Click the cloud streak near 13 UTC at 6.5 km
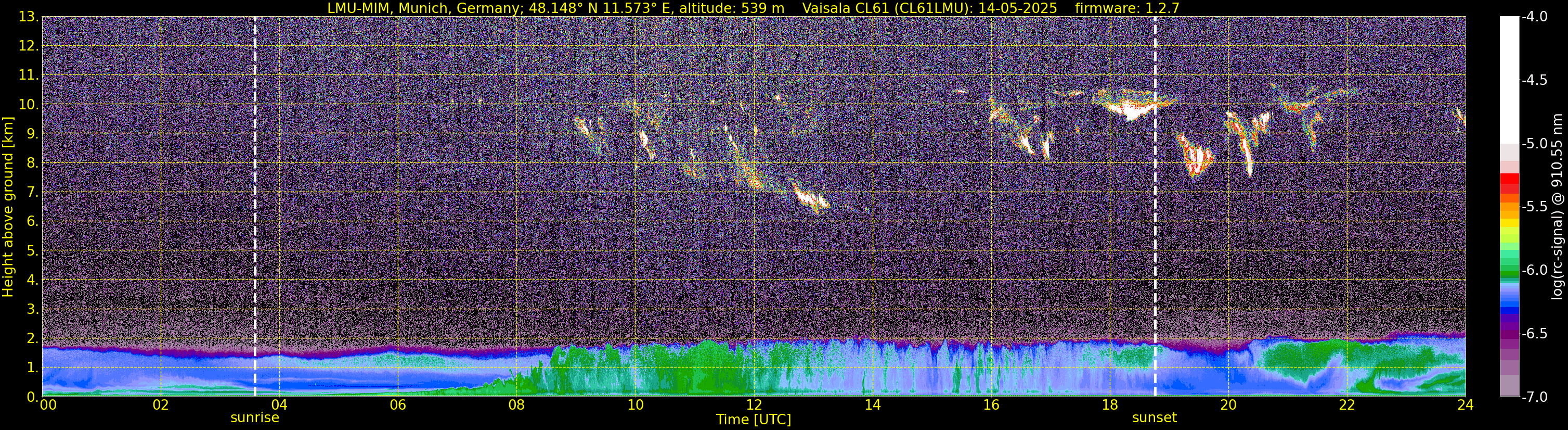Image resolution: width=1568 pixels, height=430 pixels. (811, 198)
